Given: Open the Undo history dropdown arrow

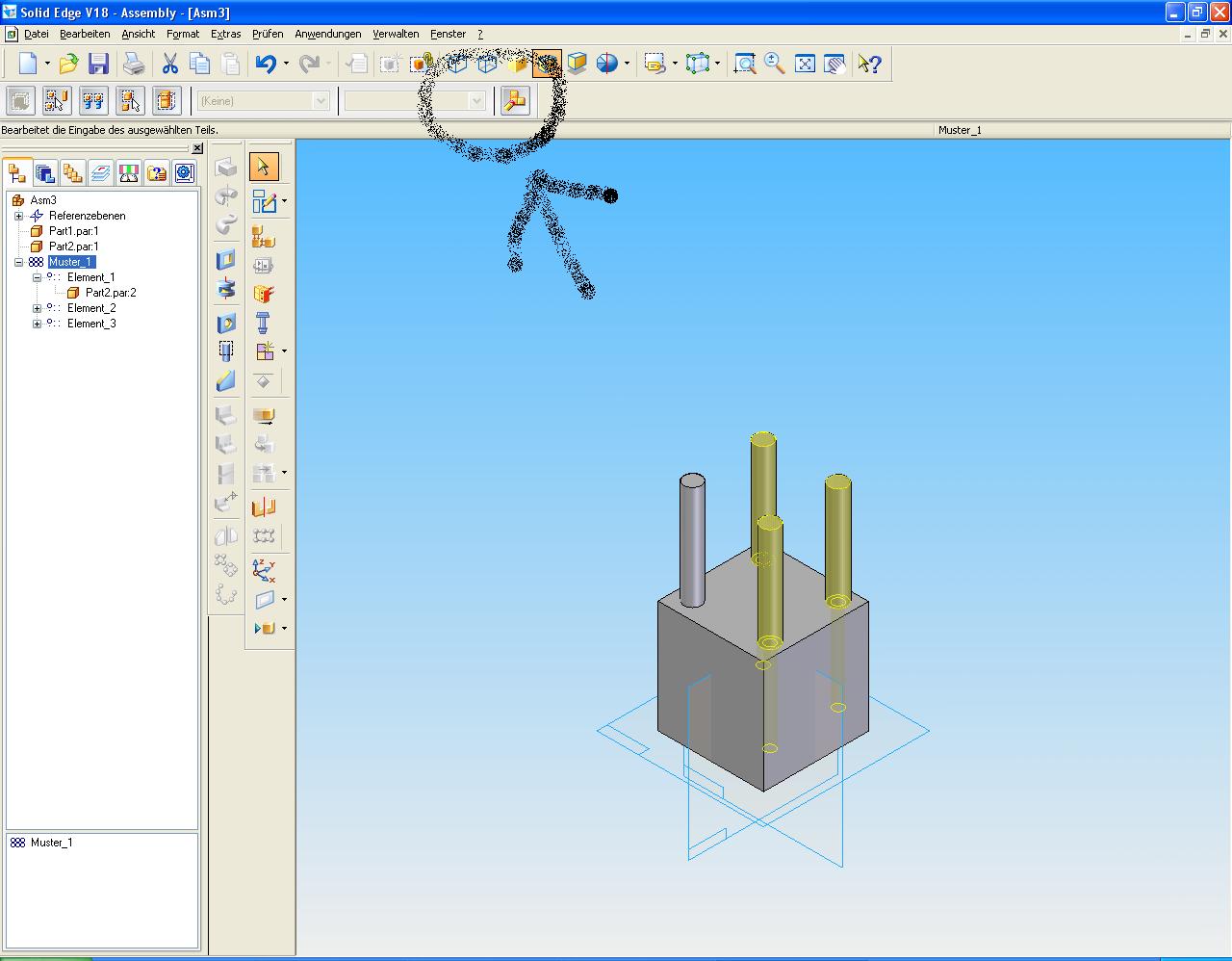Looking at the screenshot, I should click(x=287, y=64).
